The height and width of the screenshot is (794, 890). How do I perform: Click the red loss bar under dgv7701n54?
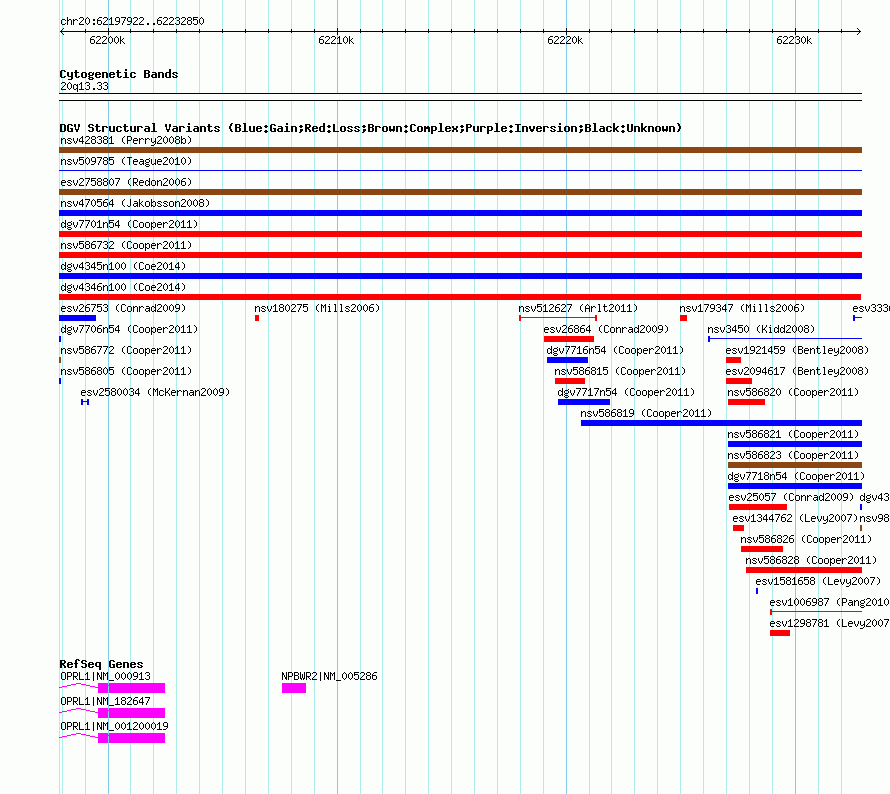tap(460, 234)
